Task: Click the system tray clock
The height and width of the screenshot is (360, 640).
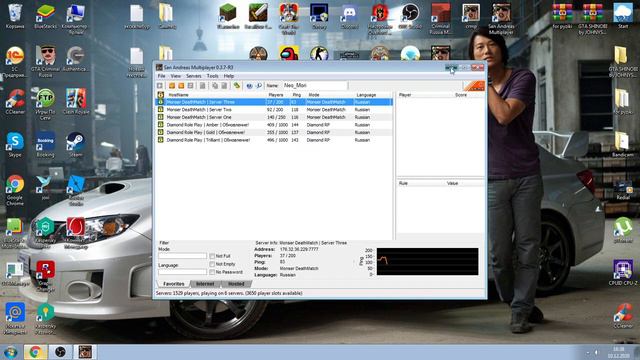Action: pos(618,352)
